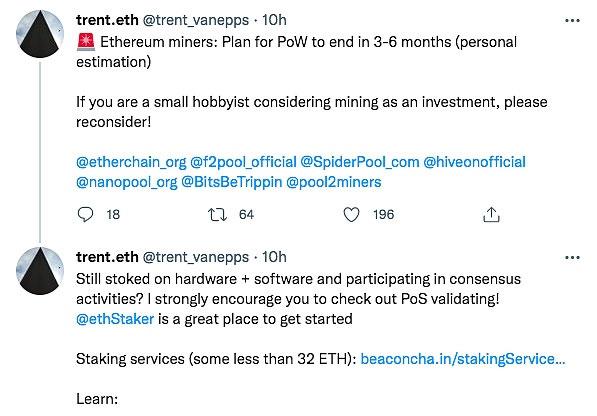
Task: Open more options on the first tweet
Action: click(572, 21)
